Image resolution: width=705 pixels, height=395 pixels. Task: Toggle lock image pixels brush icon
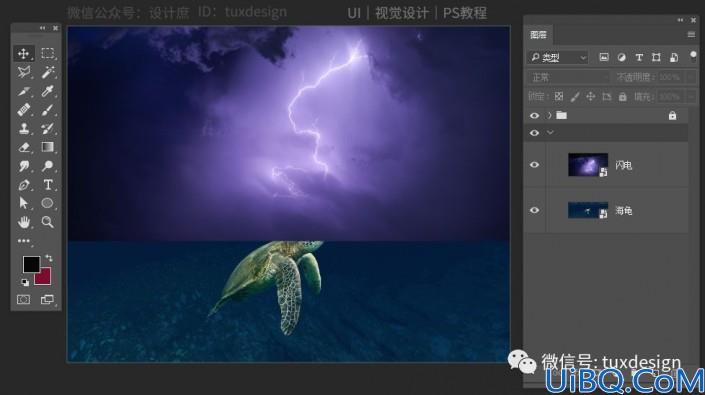575,97
